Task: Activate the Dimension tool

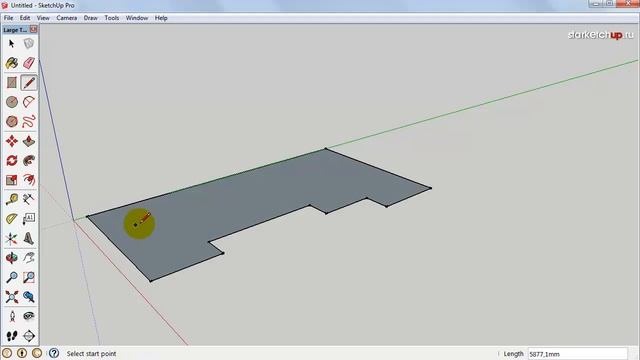Action: (29, 199)
